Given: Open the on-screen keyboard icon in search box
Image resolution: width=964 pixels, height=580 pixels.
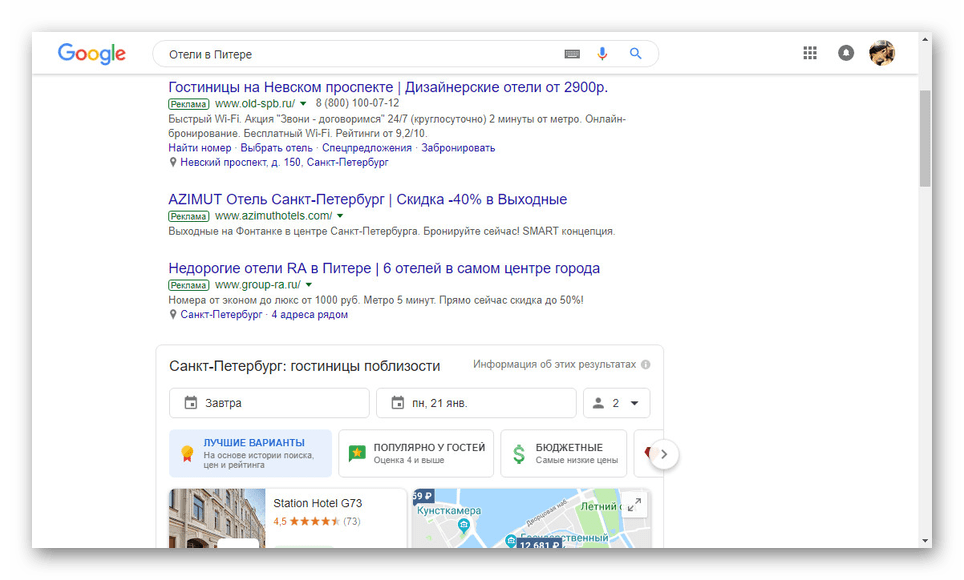Looking at the screenshot, I should [572, 54].
